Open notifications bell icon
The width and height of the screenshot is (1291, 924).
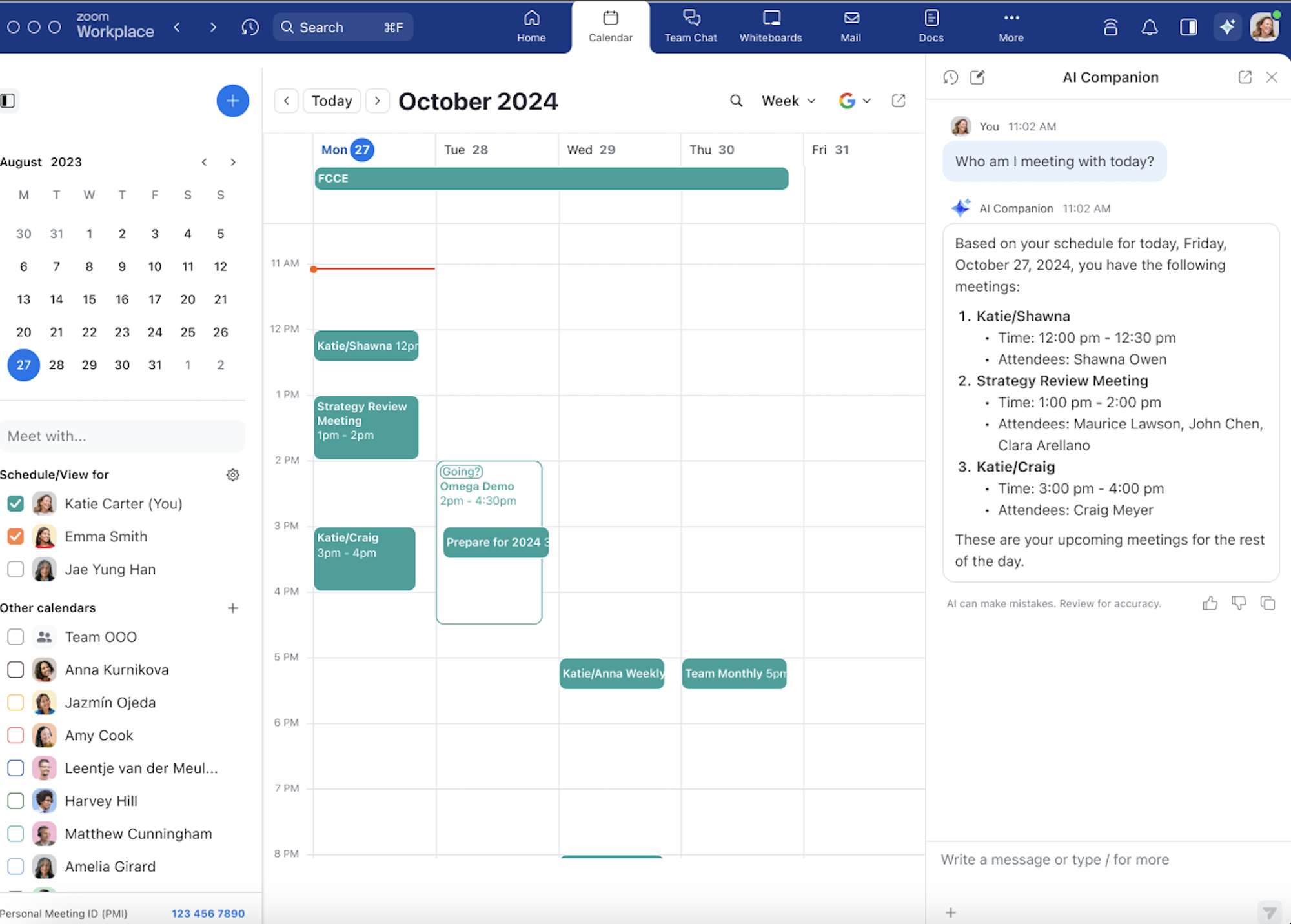(1149, 27)
